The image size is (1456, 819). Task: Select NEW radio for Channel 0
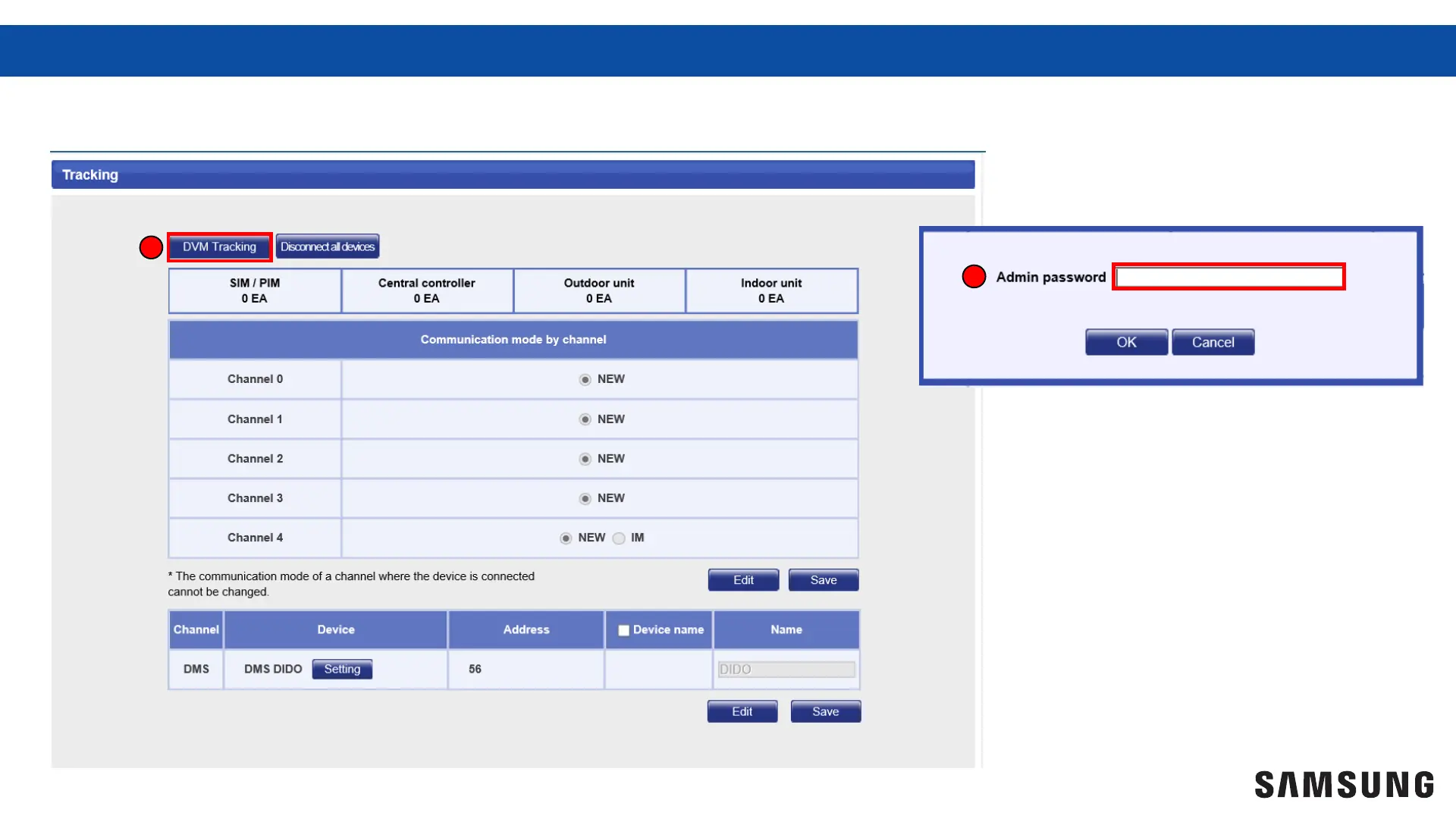pyautogui.click(x=585, y=380)
